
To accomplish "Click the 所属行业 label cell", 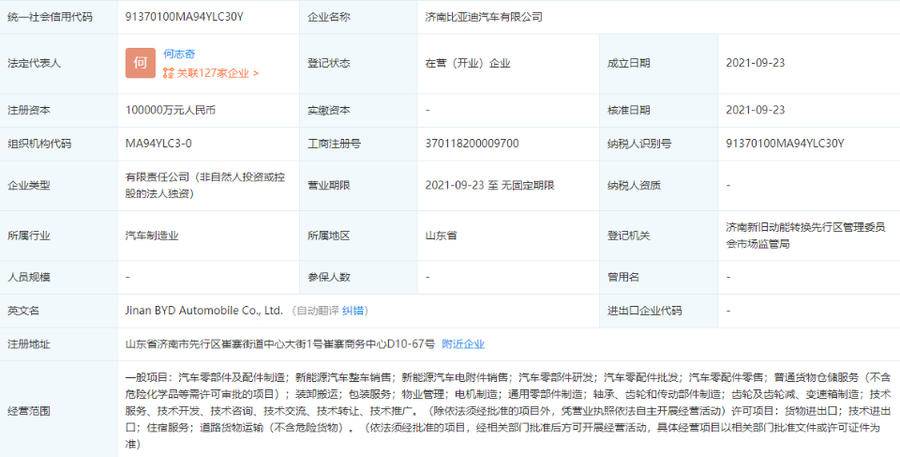I will 59,235.
